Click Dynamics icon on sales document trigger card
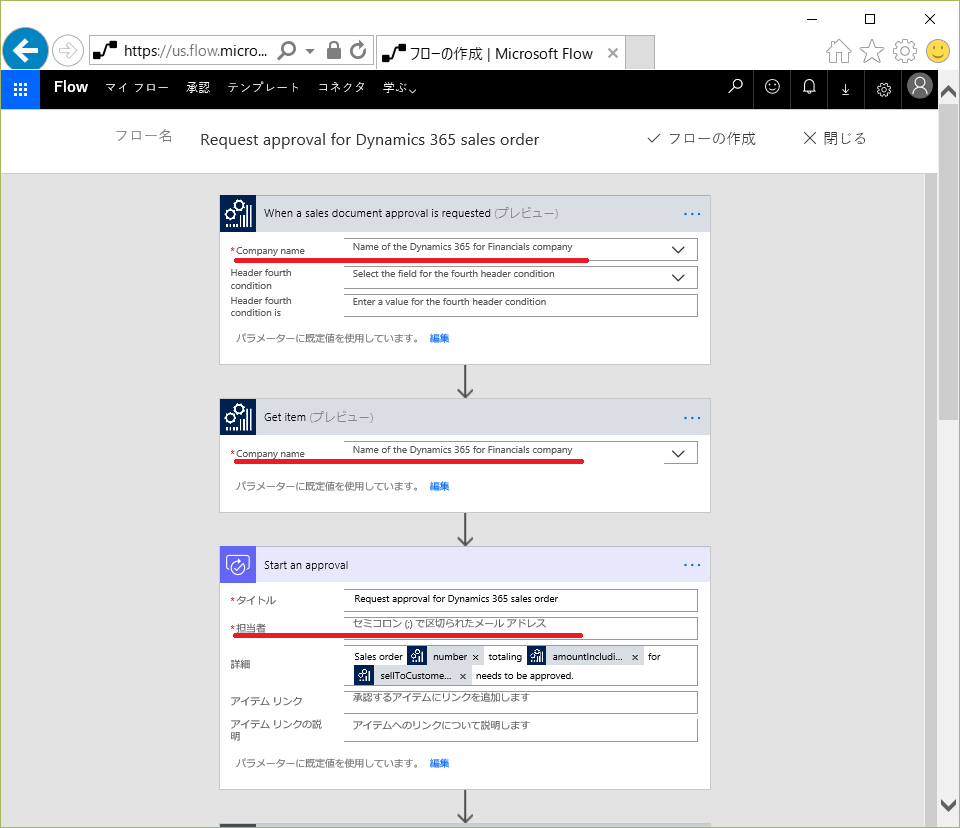 (238, 213)
